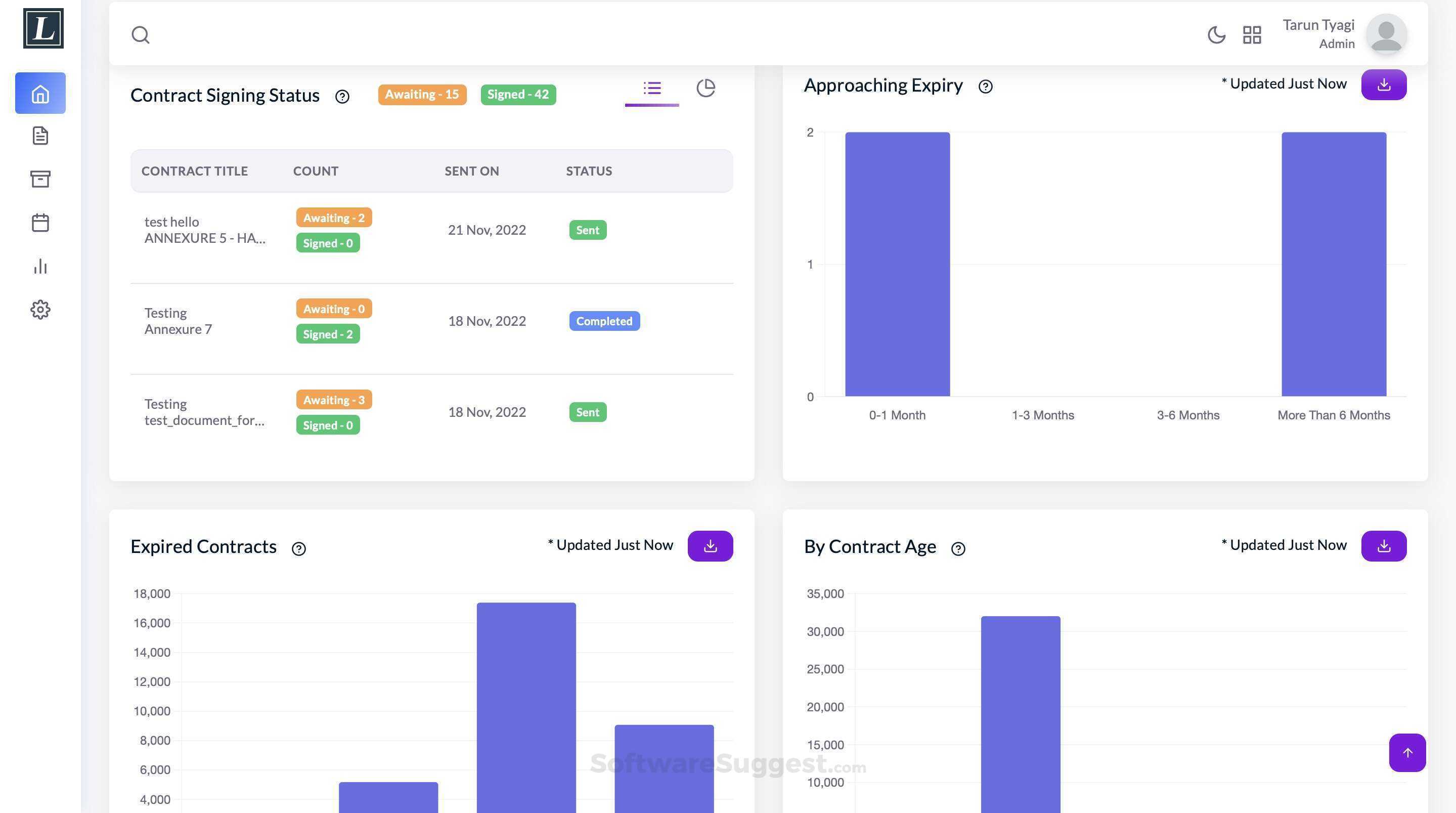Open the home dashboard sidebar icon

(40, 93)
